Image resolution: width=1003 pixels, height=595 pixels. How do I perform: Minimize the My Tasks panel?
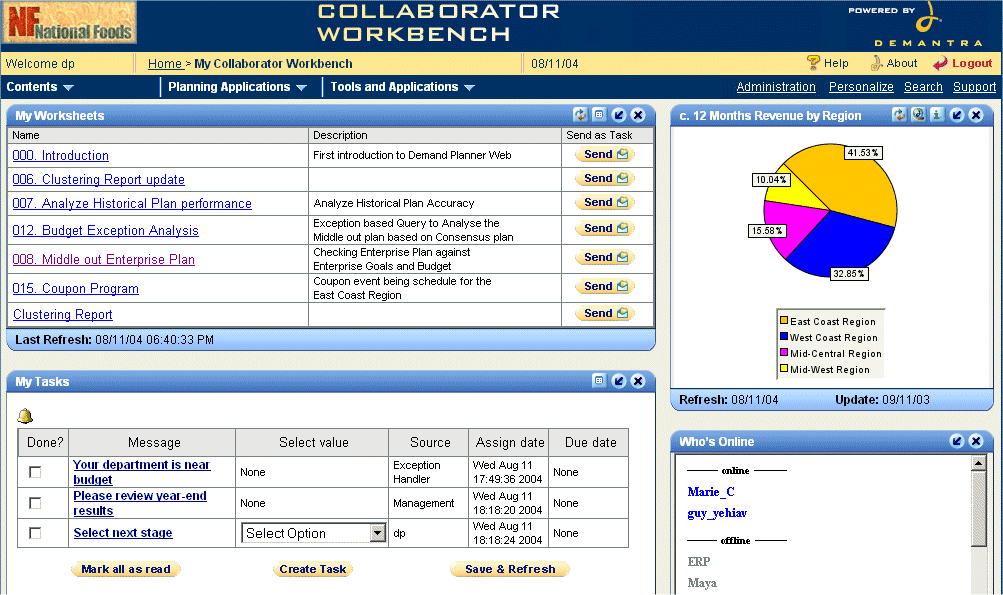click(x=619, y=381)
